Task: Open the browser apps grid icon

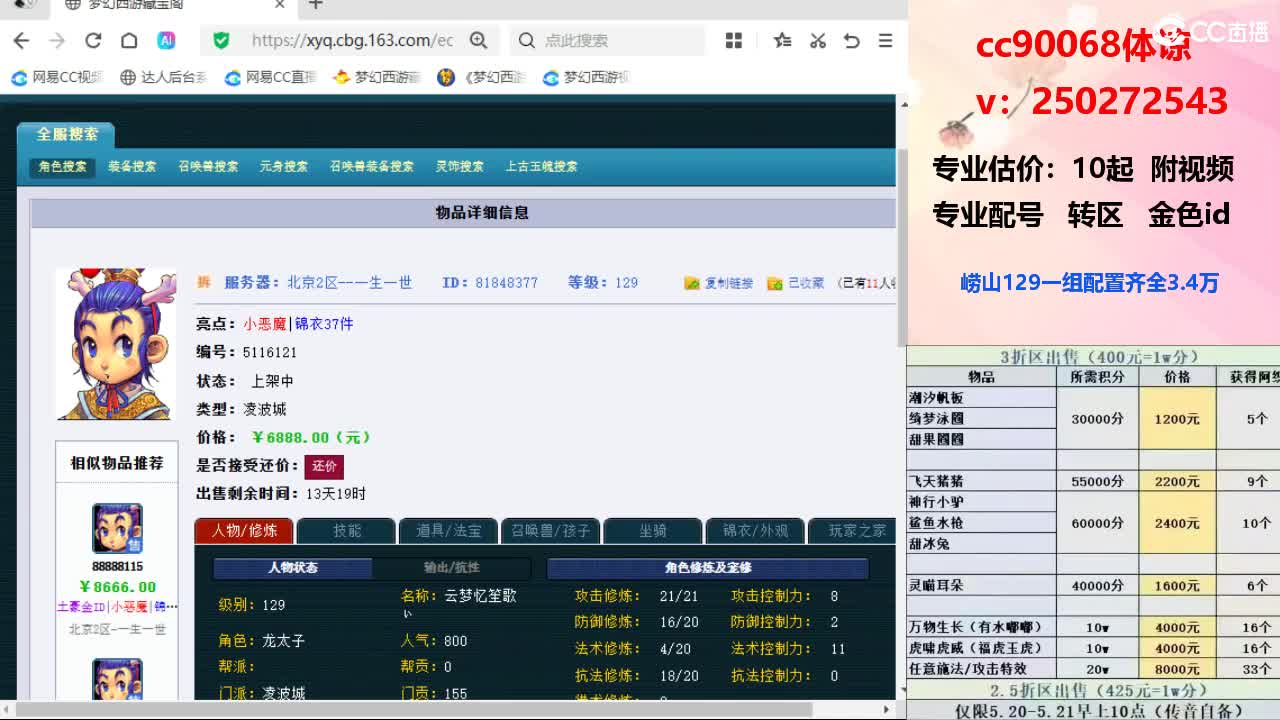Action: (x=734, y=41)
